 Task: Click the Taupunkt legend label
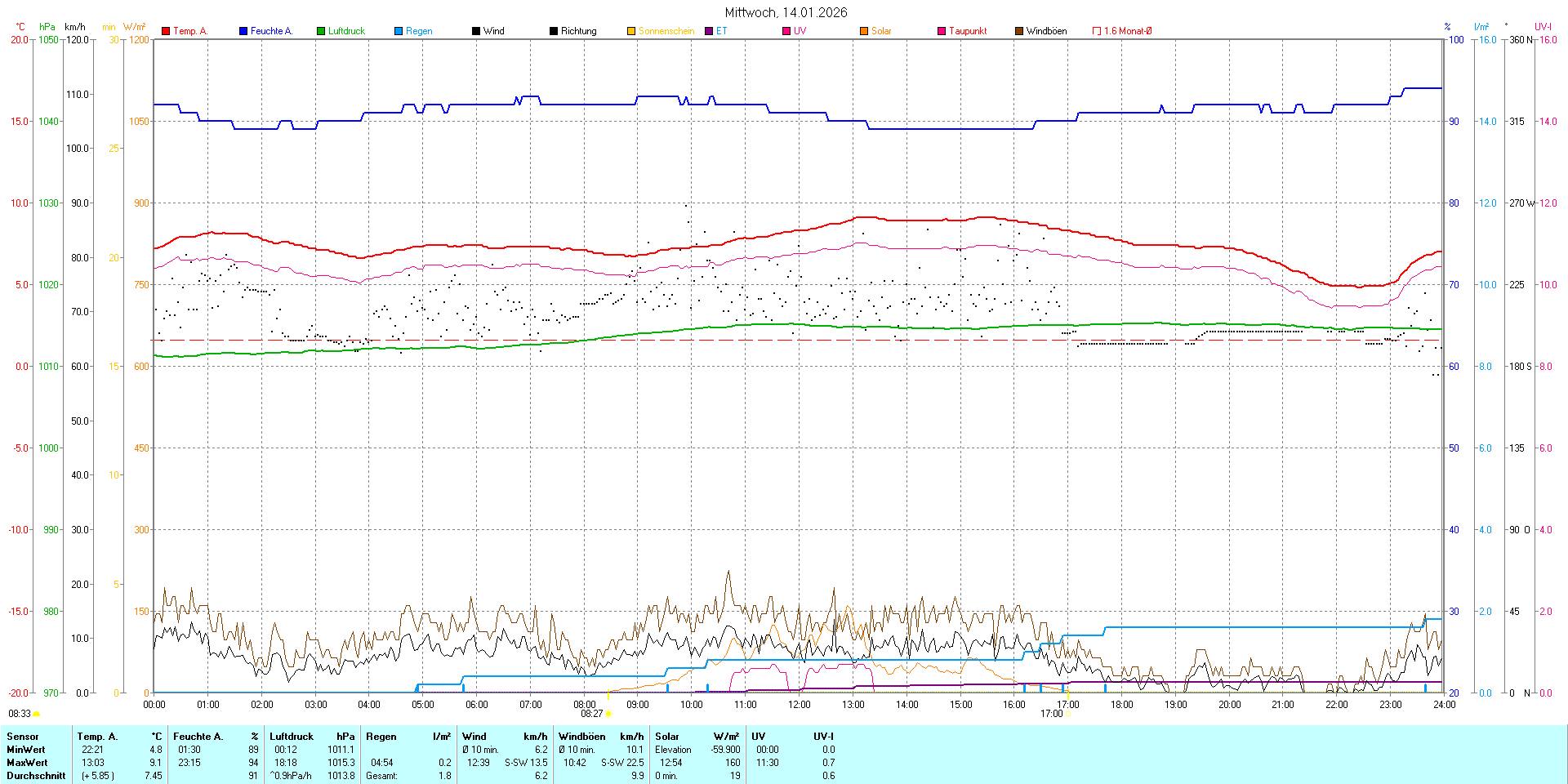pos(968,31)
